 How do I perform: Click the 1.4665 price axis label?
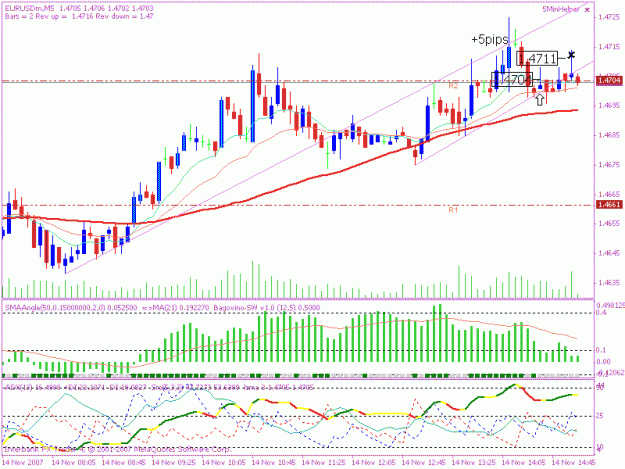coord(609,194)
